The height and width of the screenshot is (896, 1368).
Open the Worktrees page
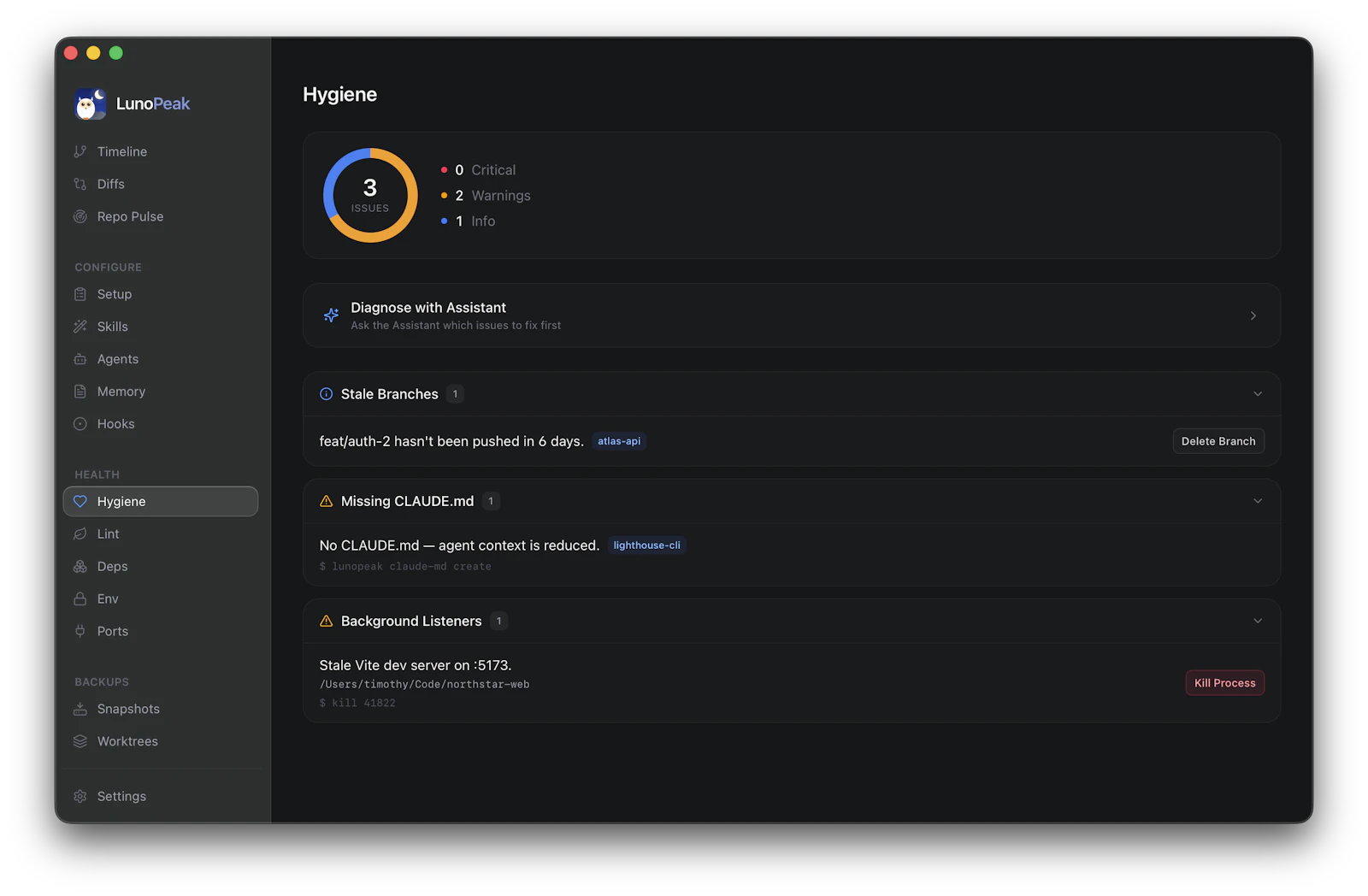click(161, 741)
